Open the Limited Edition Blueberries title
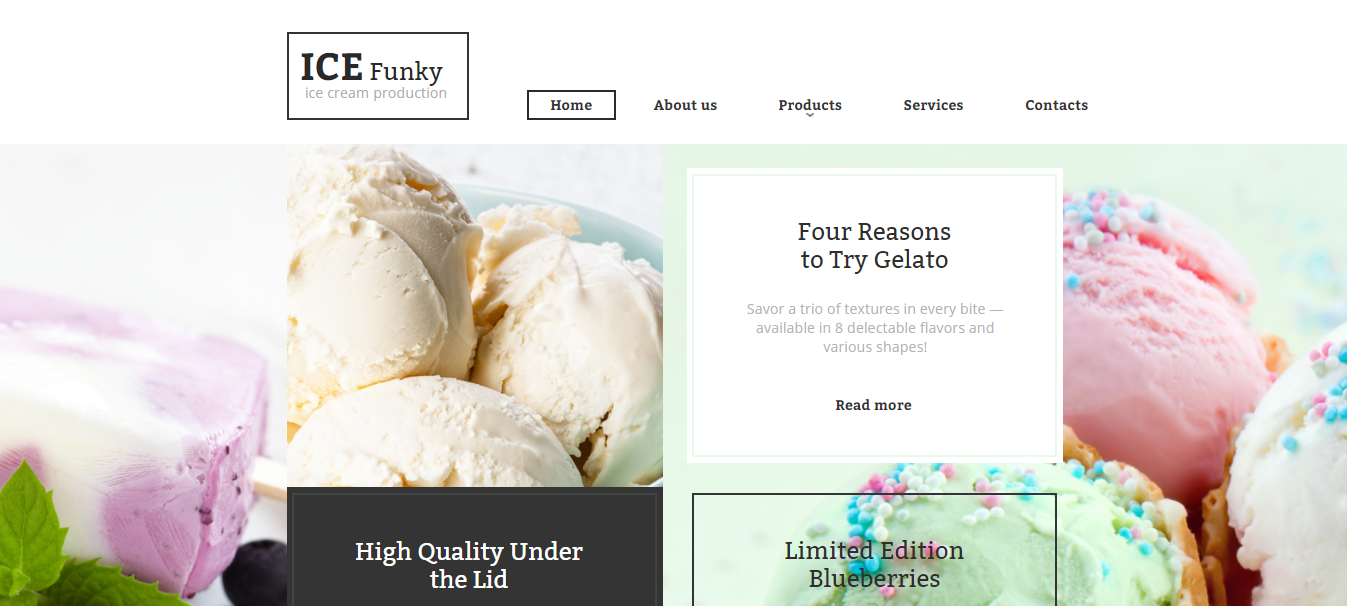Image resolution: width=1347 pixels, height=606 pixels. (874, 564)
